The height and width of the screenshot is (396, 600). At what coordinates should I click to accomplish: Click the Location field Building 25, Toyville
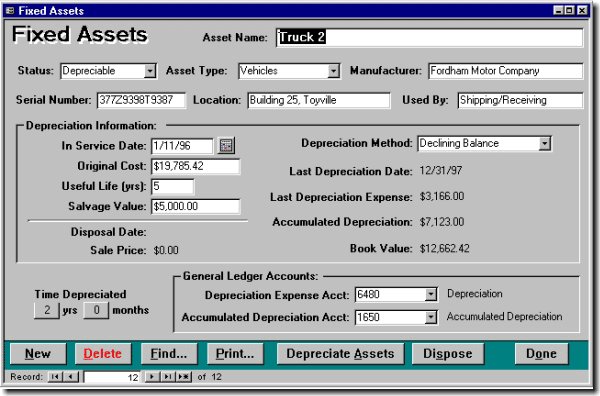click(319, 100)
